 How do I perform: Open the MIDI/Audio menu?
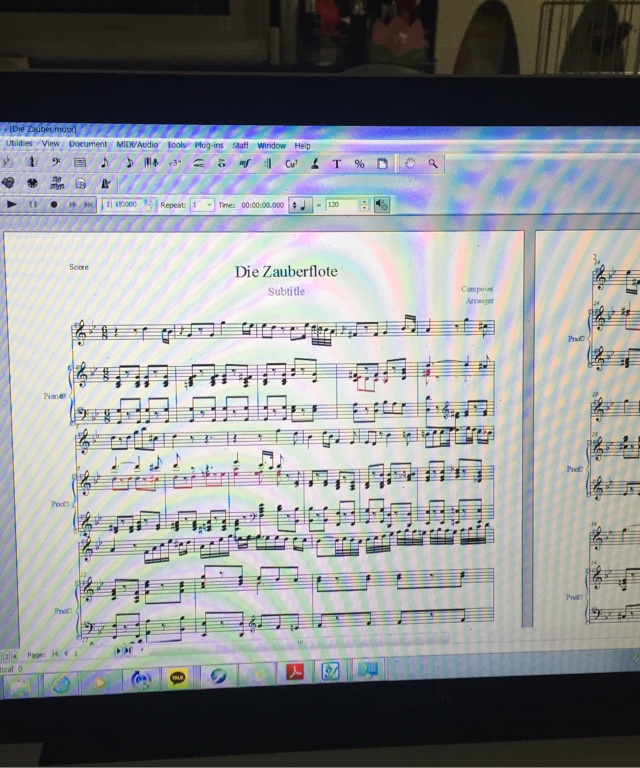pos(137,144)
